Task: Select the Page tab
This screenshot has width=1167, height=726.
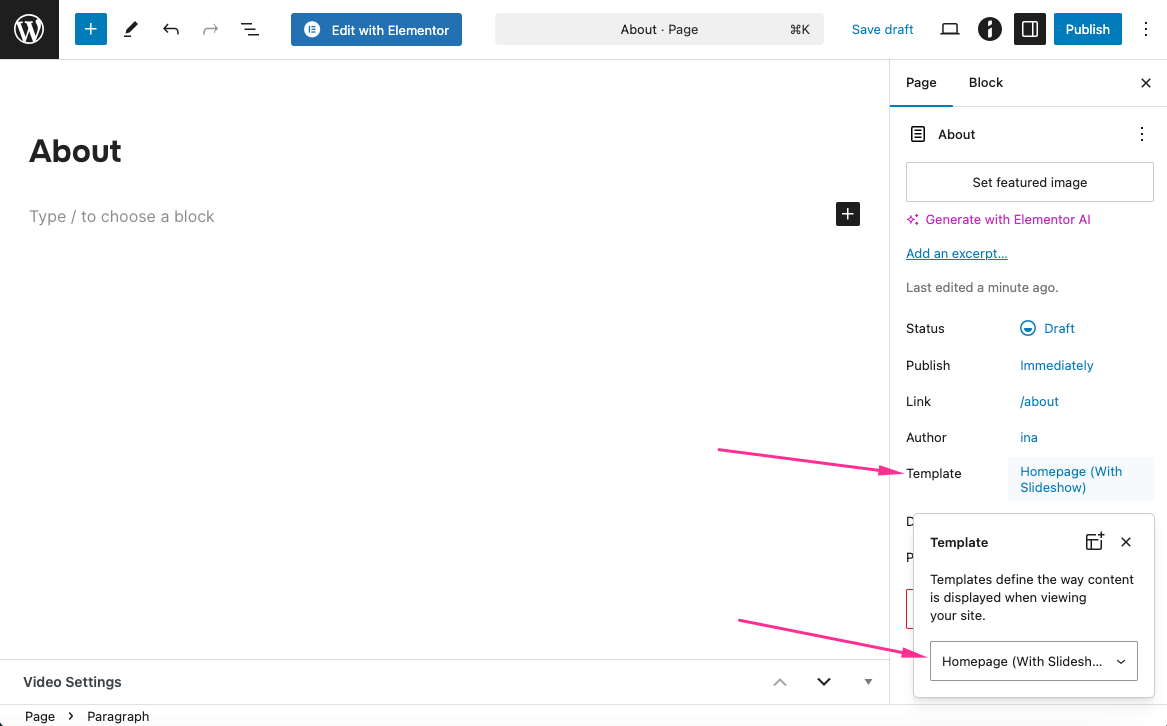Action: tap(921, 83)
